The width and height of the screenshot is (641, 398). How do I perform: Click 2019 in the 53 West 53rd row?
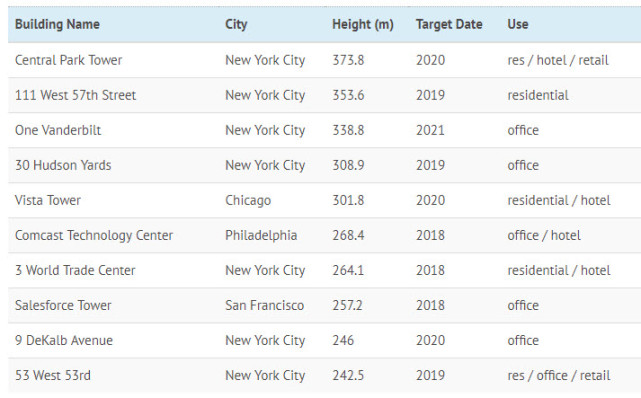click(x=430, y=375)
